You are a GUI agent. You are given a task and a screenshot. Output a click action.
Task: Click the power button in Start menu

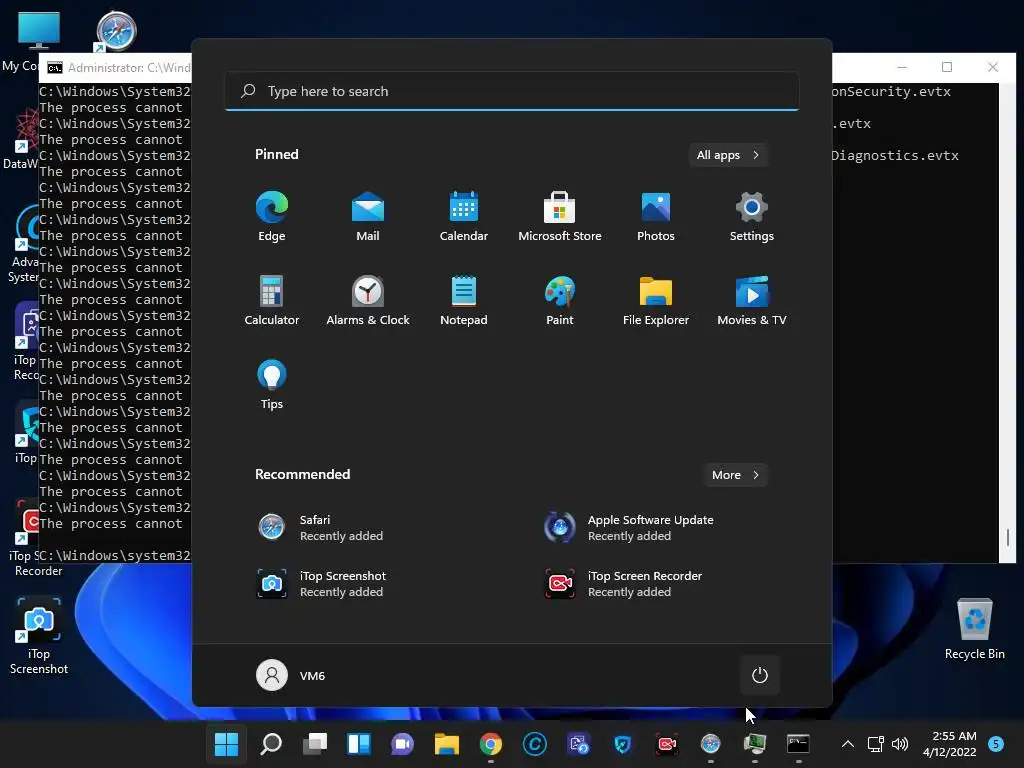pos(760,675)
